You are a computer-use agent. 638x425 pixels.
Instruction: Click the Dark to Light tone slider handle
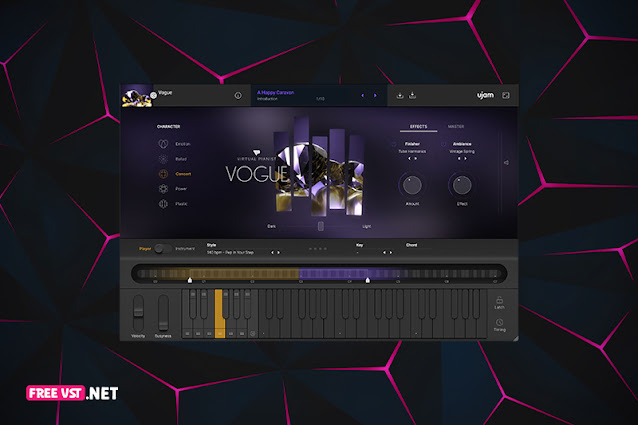(321, 226)
